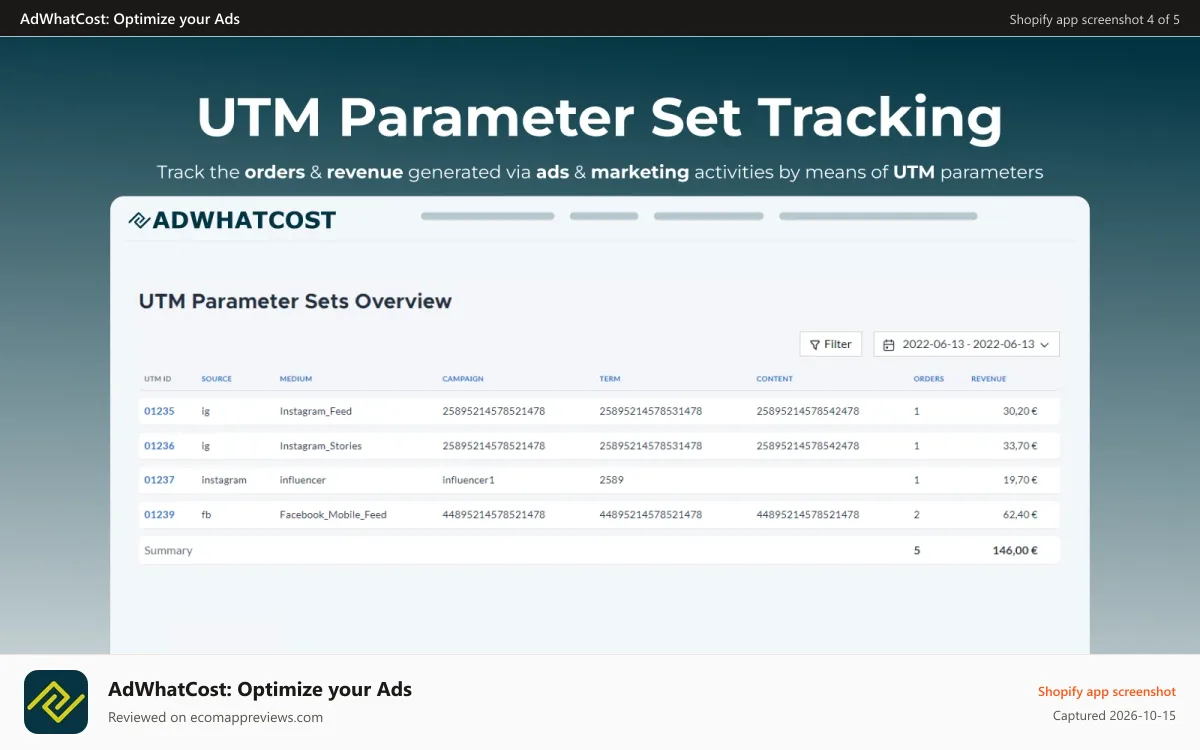
Task: Sort by CONTENT column header
Action: point(775,379)
